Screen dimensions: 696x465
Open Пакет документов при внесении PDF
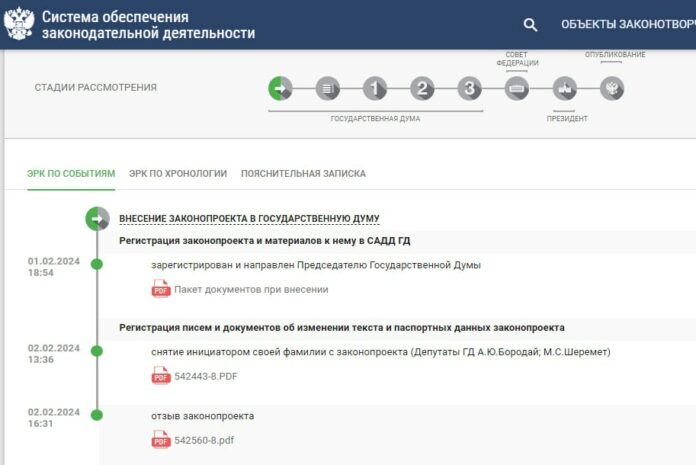point(238,289)
